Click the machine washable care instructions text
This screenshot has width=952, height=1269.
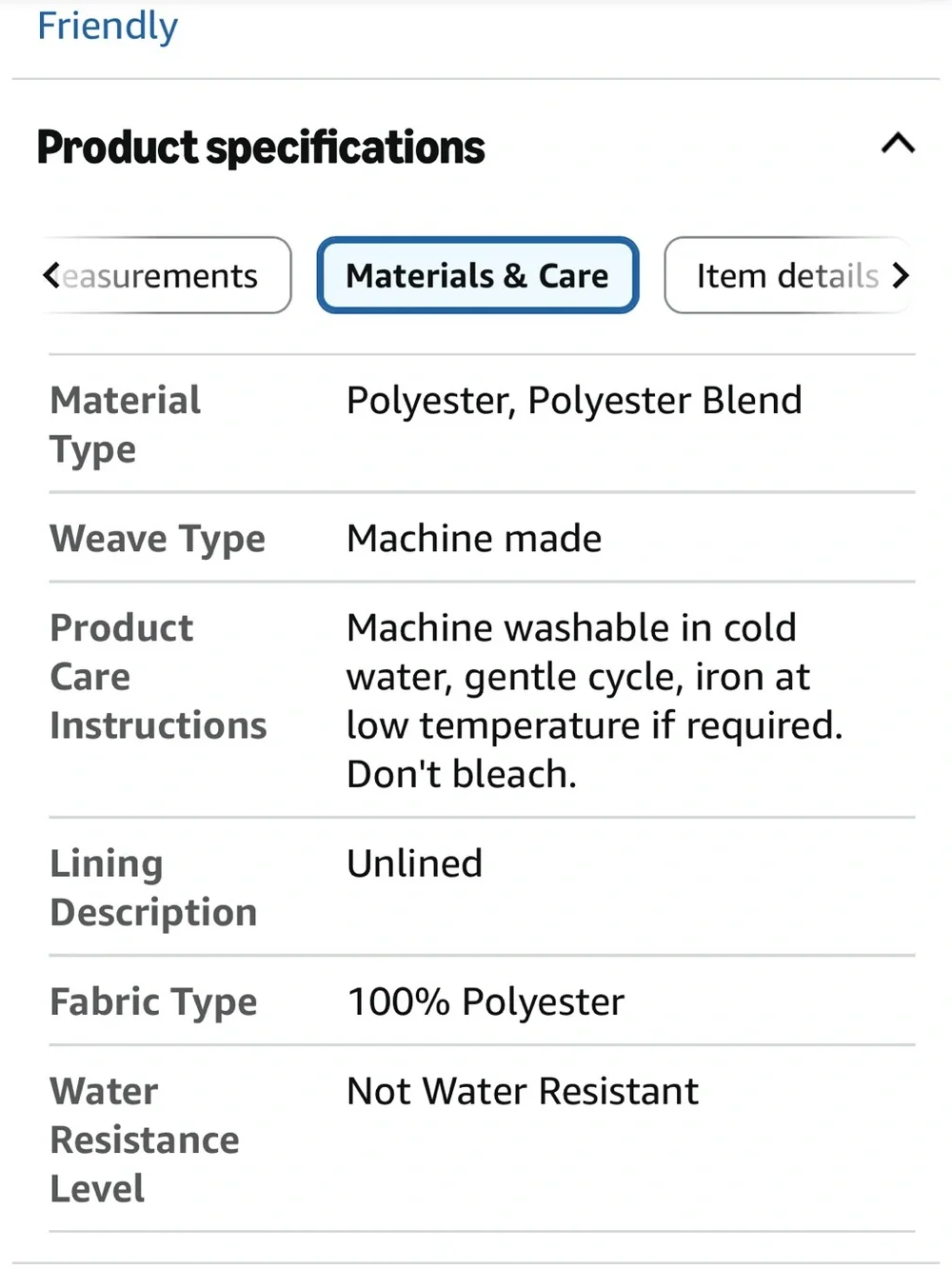pos(595,701)
